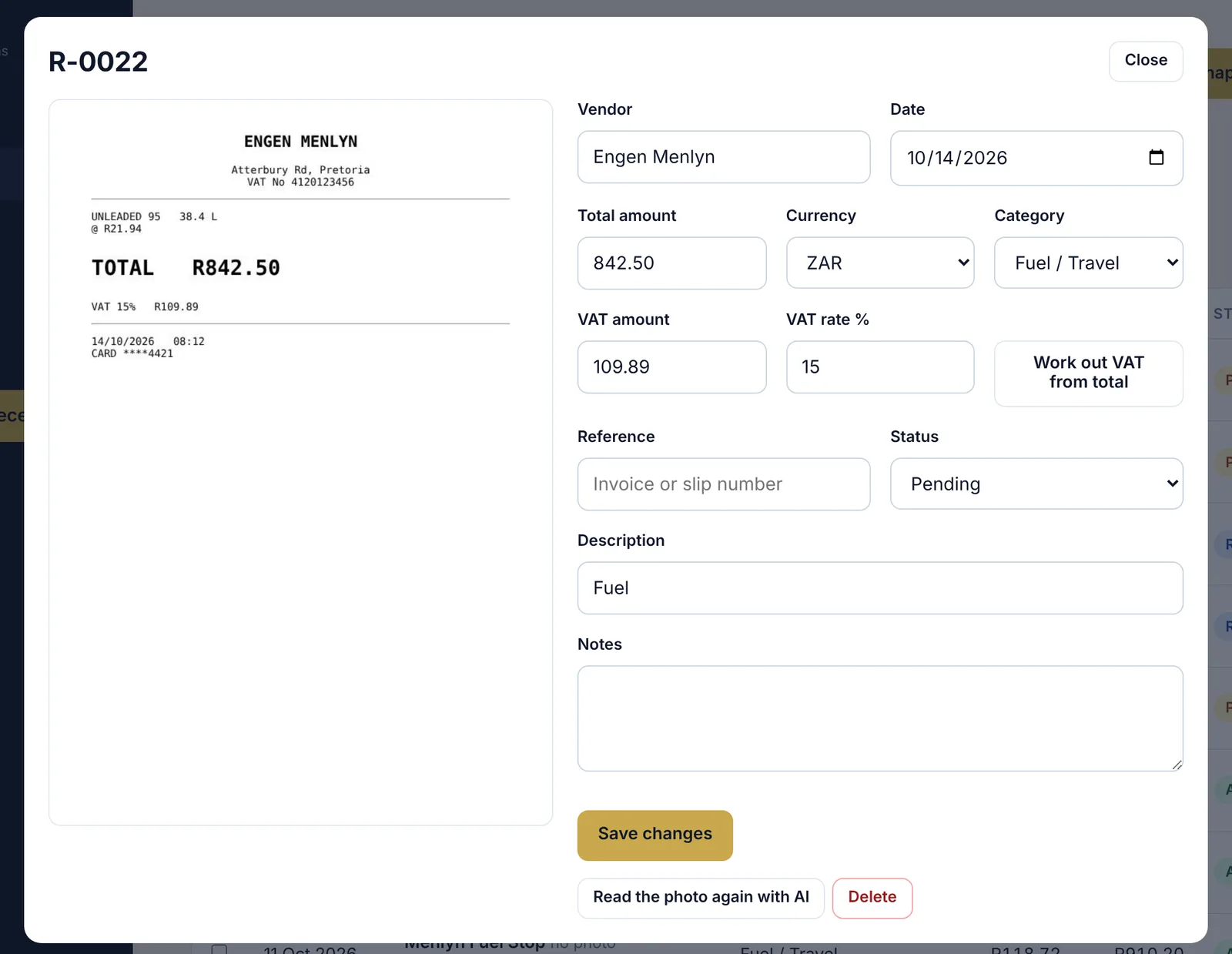This screenshot has width=1232, height=954.
Task: Edit the Description field containing Fuel
Action: [880, 588]
